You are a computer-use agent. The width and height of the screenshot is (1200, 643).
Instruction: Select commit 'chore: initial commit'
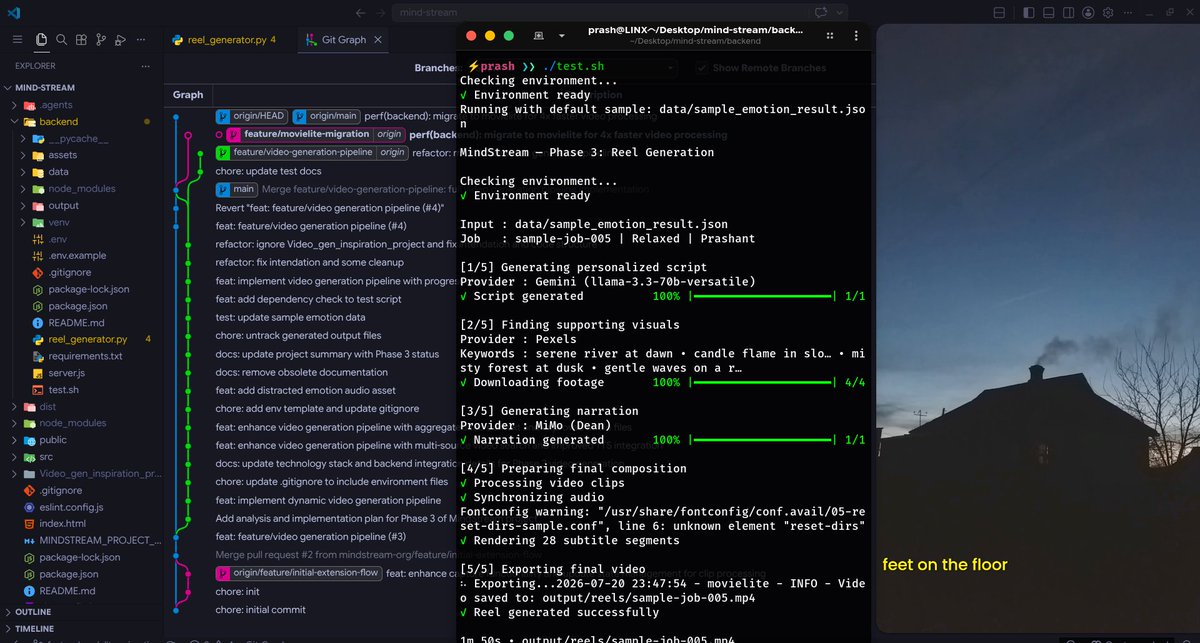[x=260, y=609]
